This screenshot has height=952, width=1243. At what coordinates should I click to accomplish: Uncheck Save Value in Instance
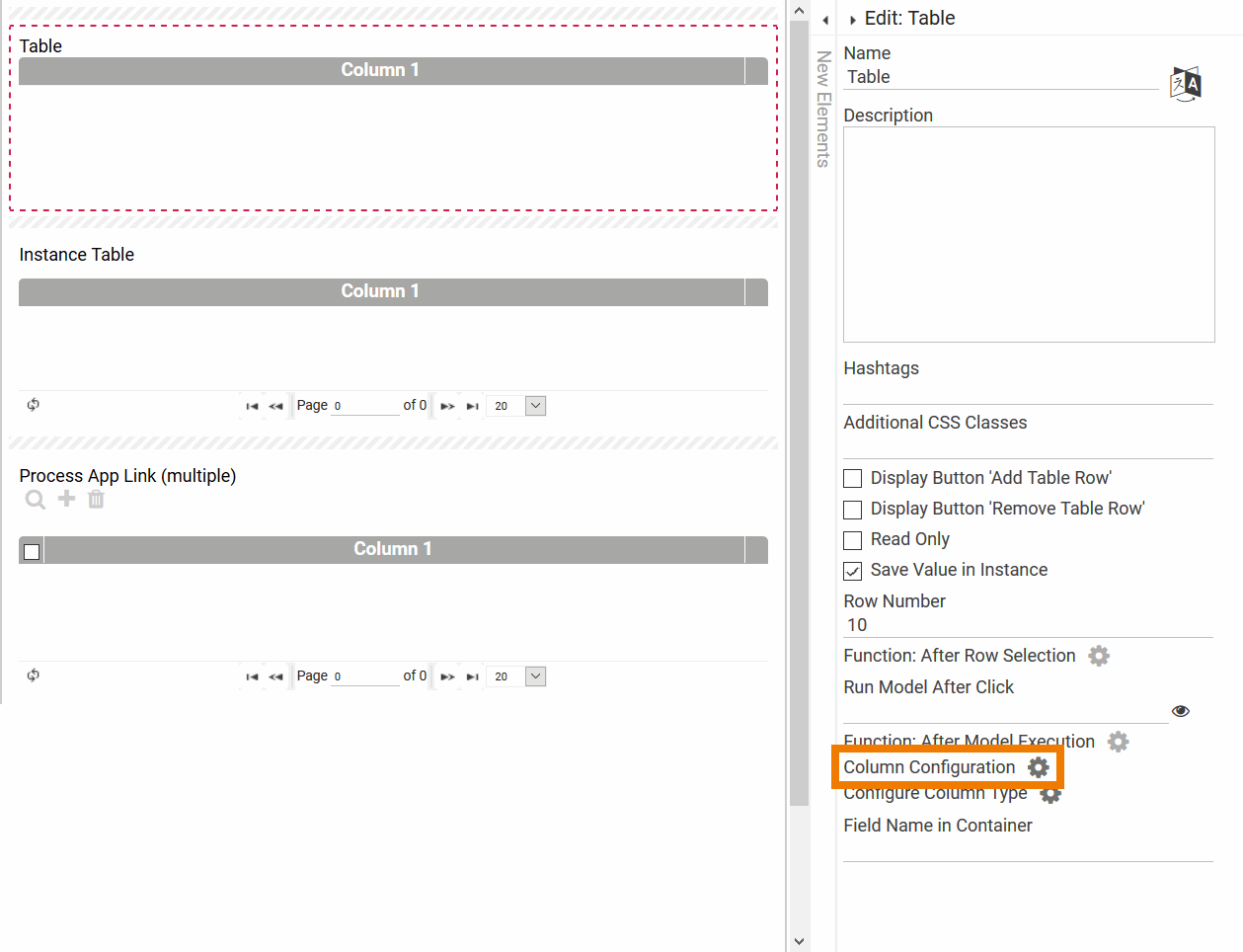(853, 571)
